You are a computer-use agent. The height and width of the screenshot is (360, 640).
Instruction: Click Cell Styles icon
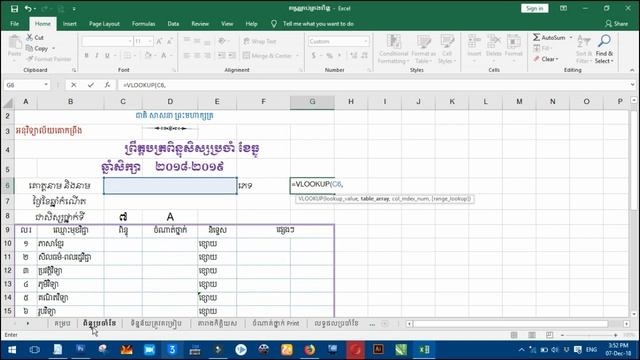click(447, 42)
